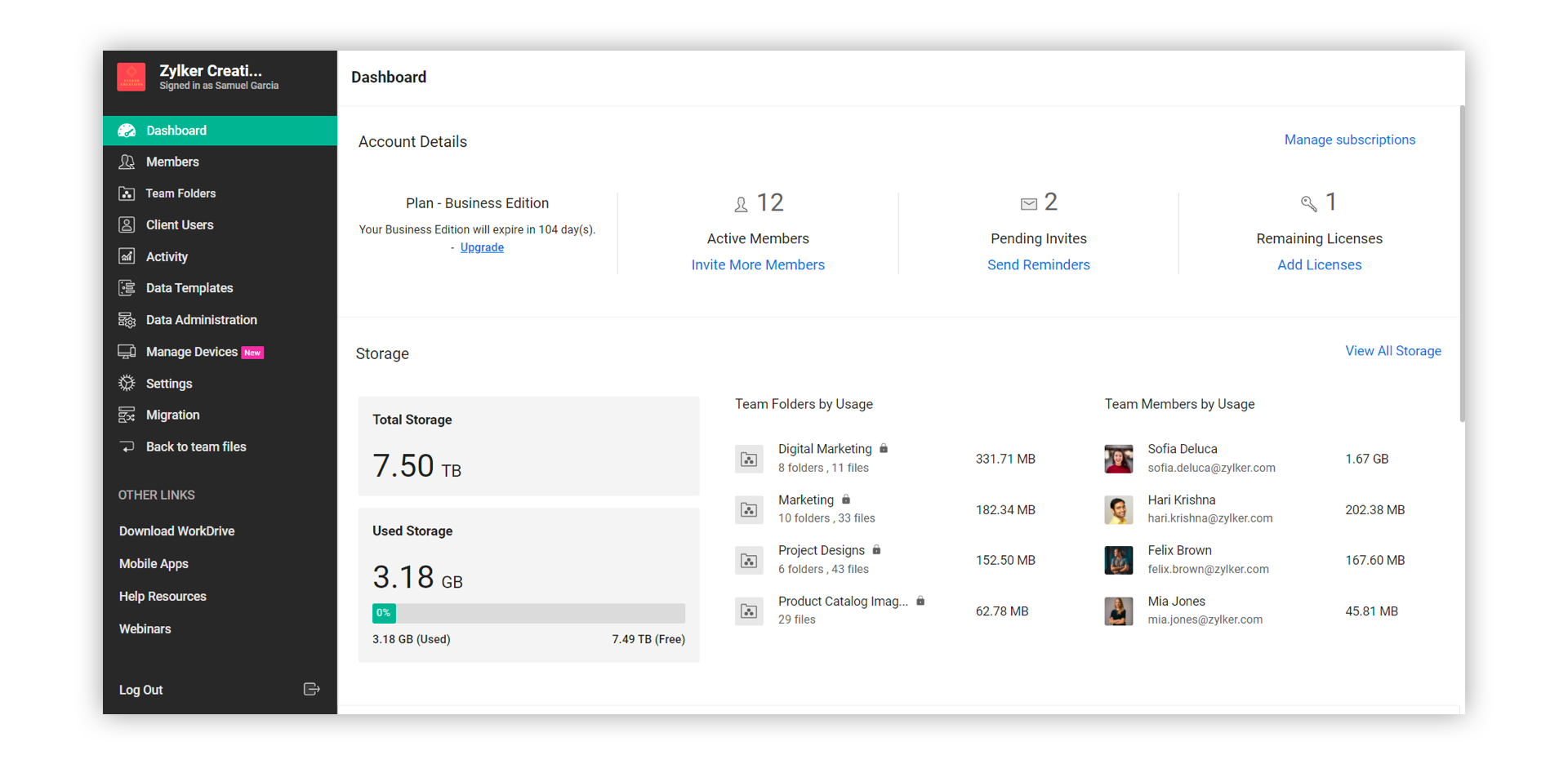
Task: Click the Activity chart icon in sidebar
Action: (x=127, y=256)
